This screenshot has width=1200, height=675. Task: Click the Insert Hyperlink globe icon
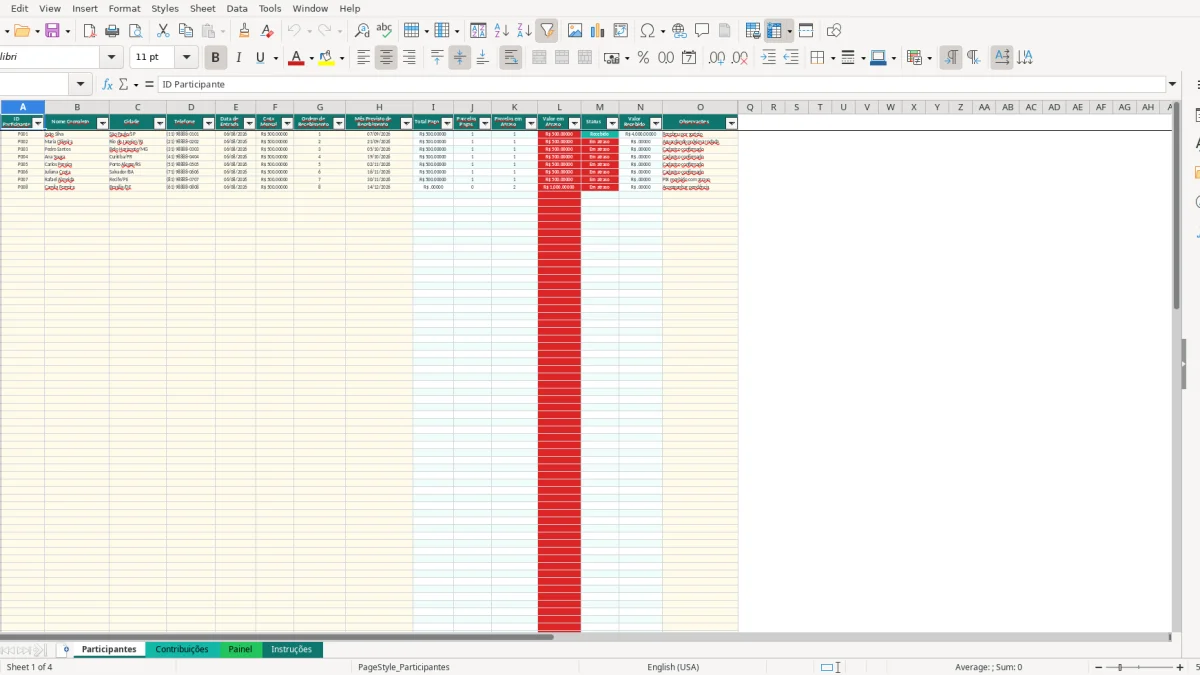[x=679, y=31]
